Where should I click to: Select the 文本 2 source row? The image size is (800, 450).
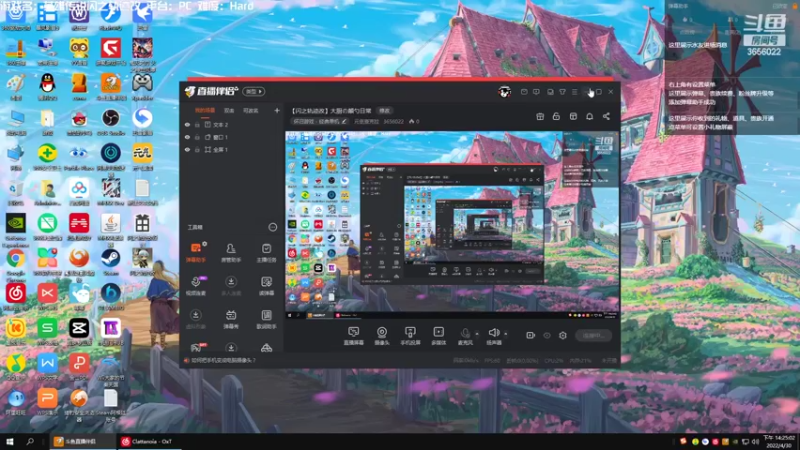(x=232, y=124)
